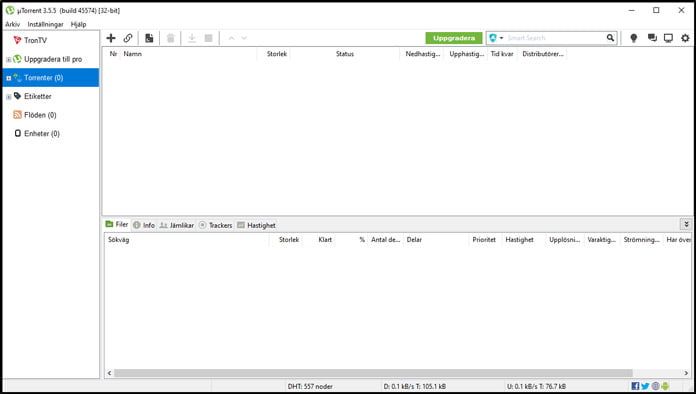696x394 pixels.
Task: Open search provider dropdown arrow
Action: point(502,38)
